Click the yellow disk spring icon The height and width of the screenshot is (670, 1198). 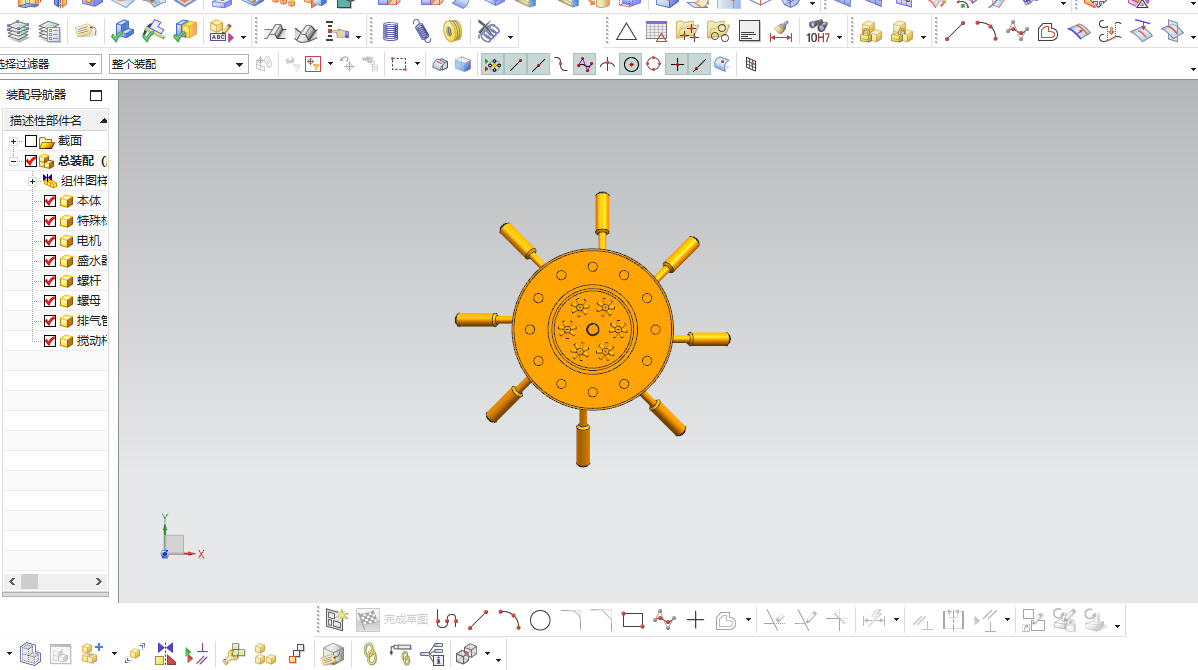point(452,31)
